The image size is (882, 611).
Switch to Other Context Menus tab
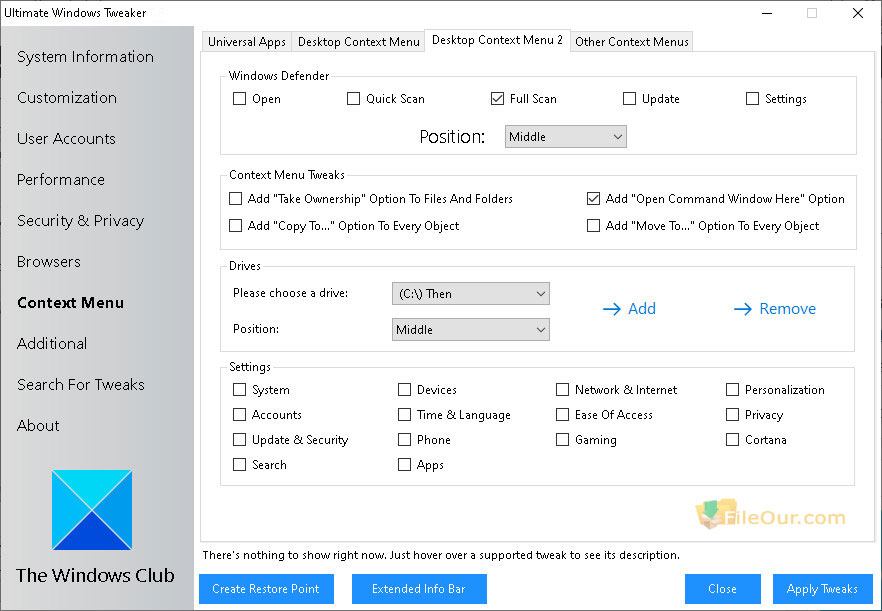coord(632,42)
